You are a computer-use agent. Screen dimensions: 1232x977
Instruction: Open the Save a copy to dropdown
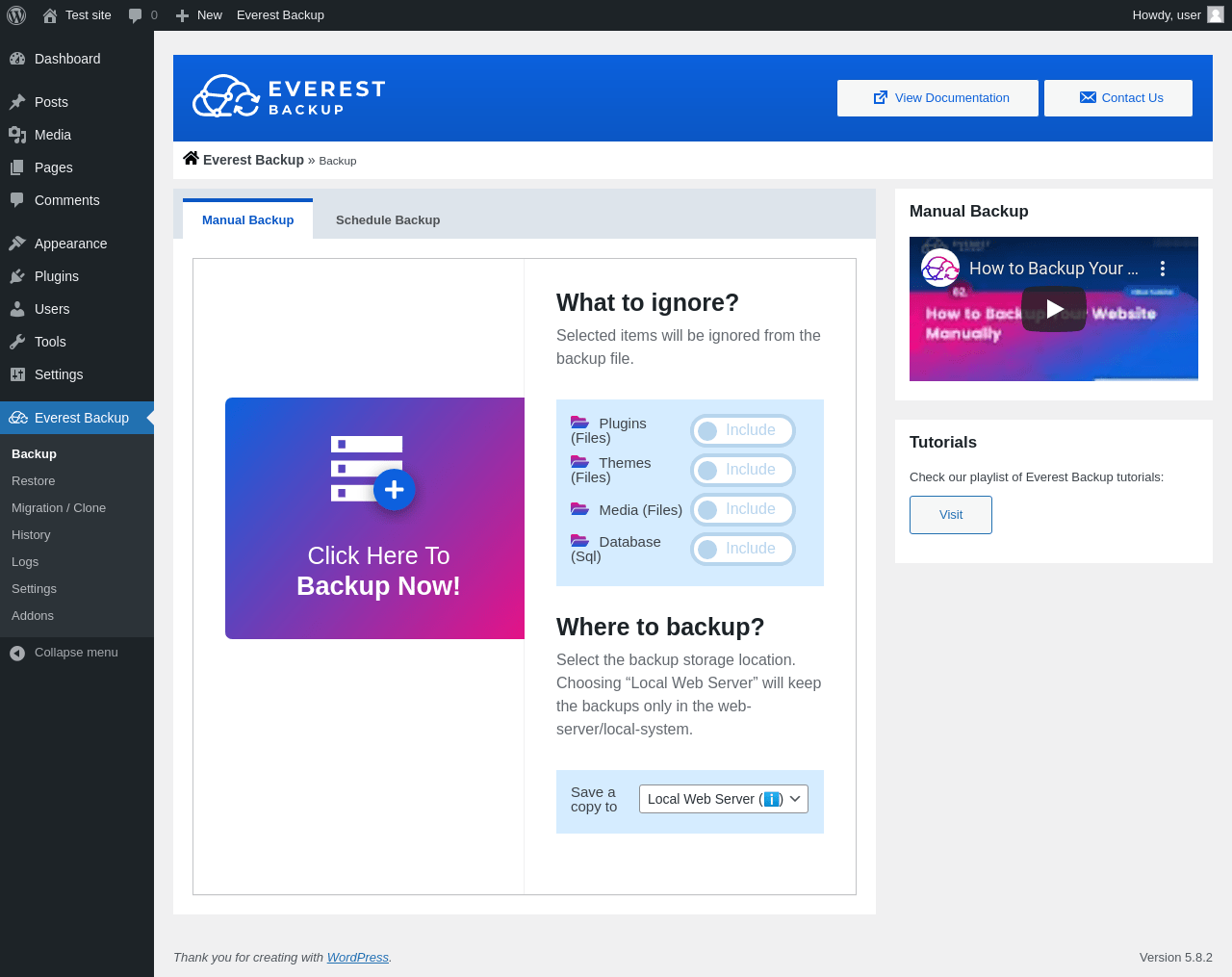click(724, 799)
